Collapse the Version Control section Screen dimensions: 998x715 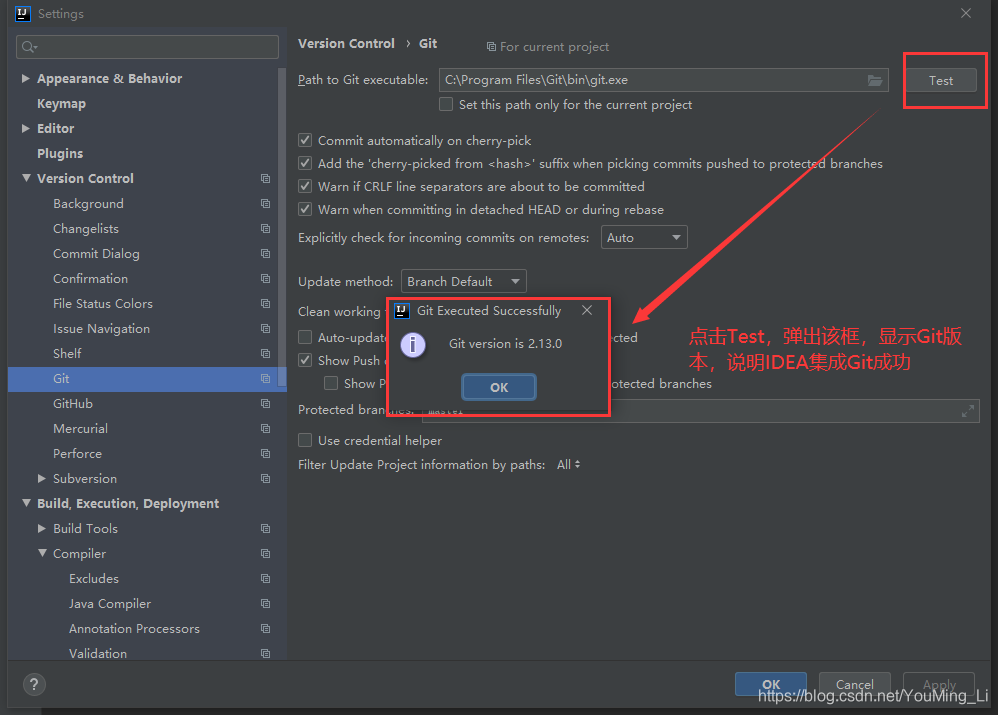point(26,178)
